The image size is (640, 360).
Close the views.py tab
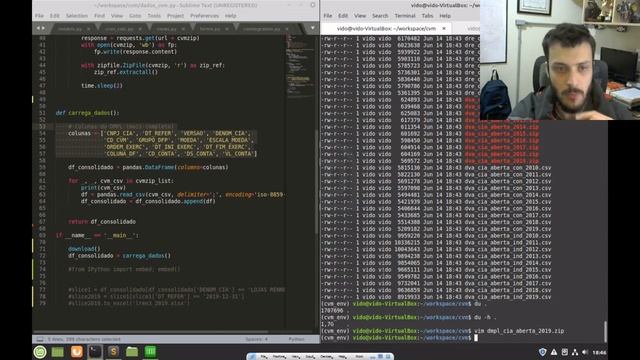tap(182, 29)
